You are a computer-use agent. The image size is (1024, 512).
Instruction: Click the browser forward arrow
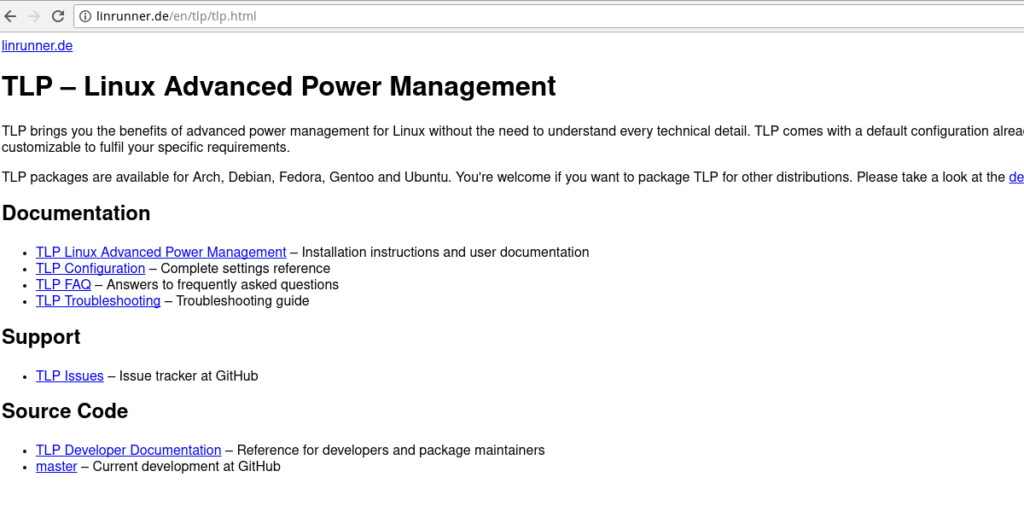click(34, 16)
